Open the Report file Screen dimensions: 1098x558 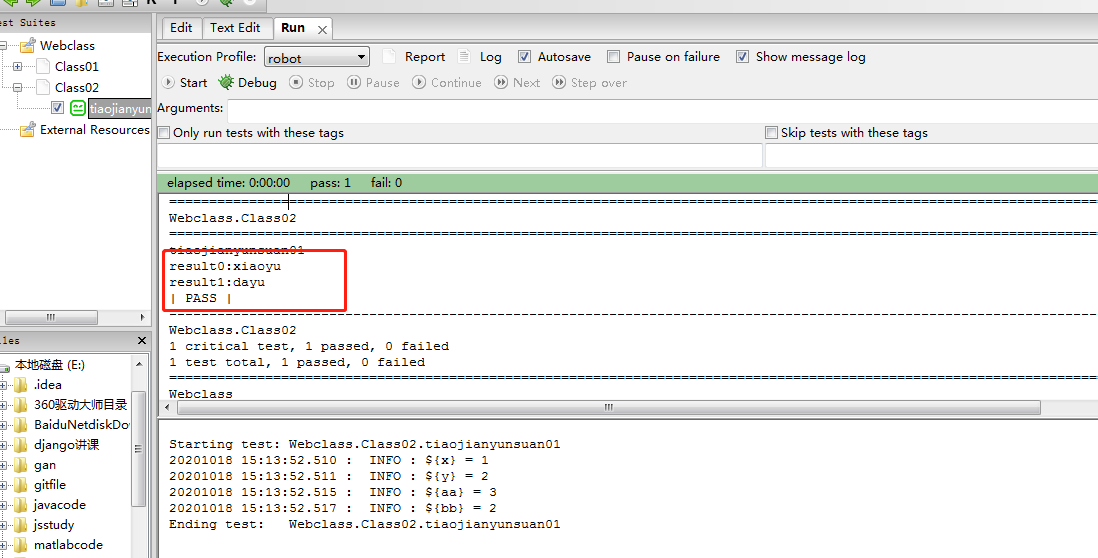pyautogui.click(x=414, y=57)
